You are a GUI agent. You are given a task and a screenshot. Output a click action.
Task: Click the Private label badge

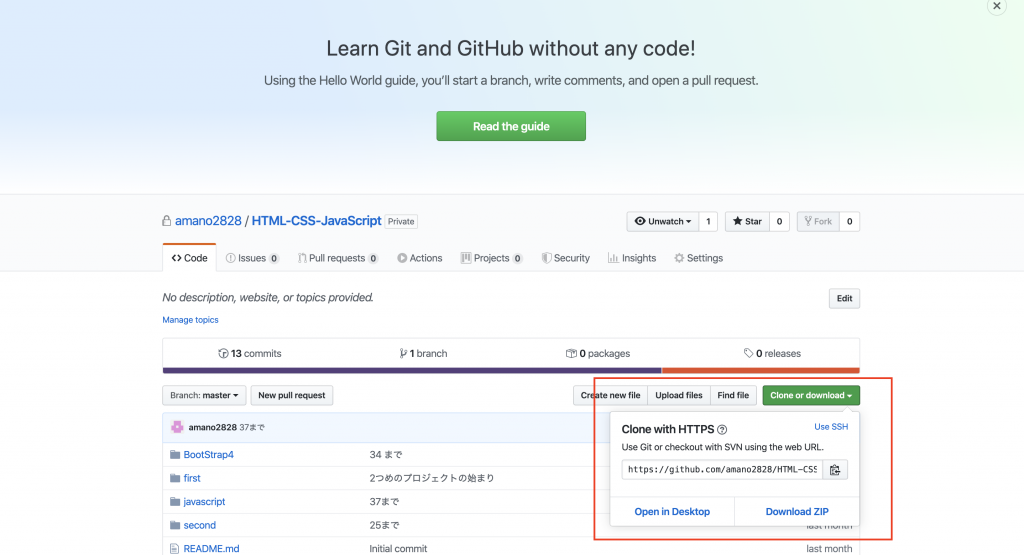pyautogui.click(x=401, y=221)
